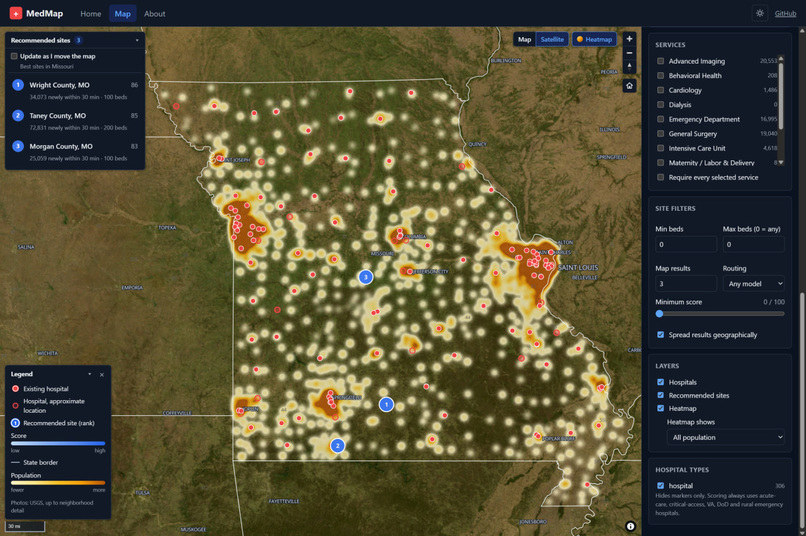
Task: Select Taney County, MO recommended site
Action: pyautogui.click(x=75, y=121)
